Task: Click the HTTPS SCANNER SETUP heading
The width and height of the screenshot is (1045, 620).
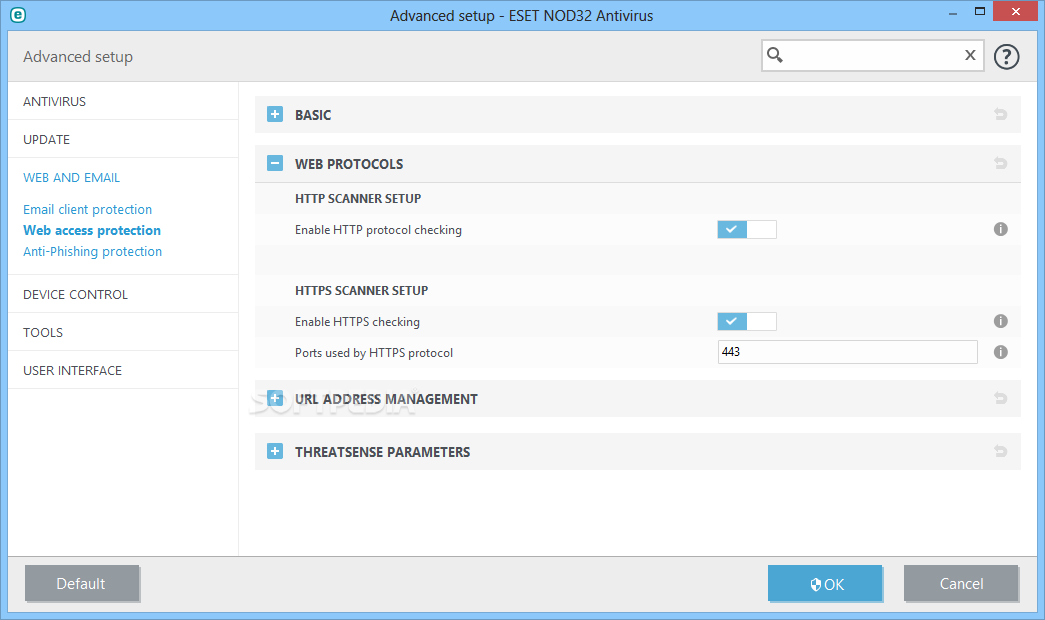Action: 361,291
